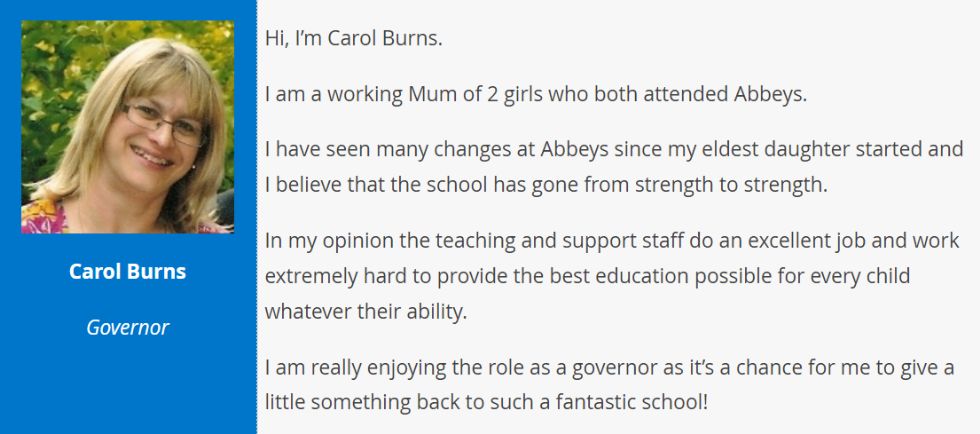Viewport: 980px width, 434px height.
Task: Click the word 'Abbeys' in second sentence
Action: tap(770, 95)
